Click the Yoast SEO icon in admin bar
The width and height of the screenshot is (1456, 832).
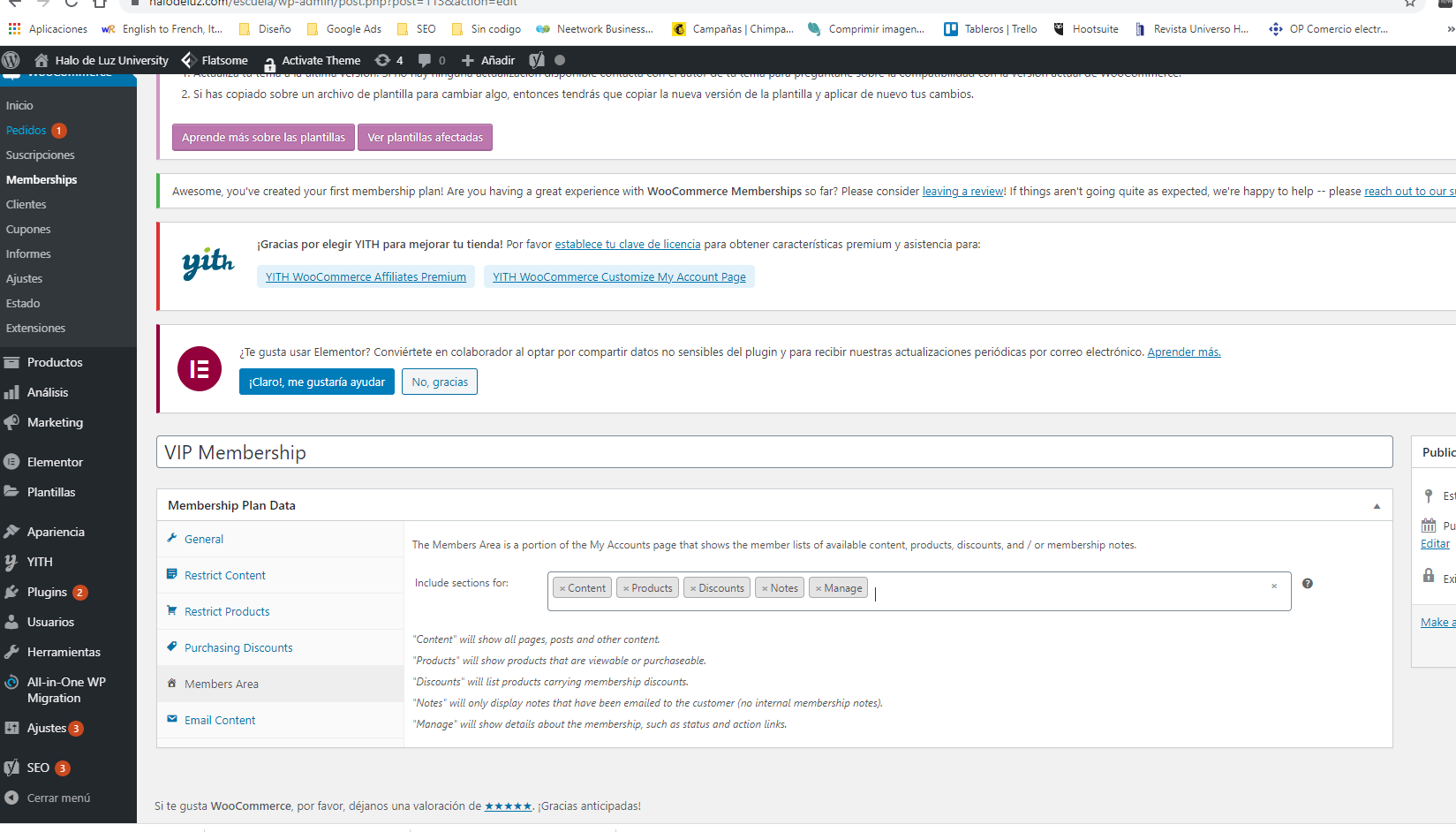tap(537, 60)
